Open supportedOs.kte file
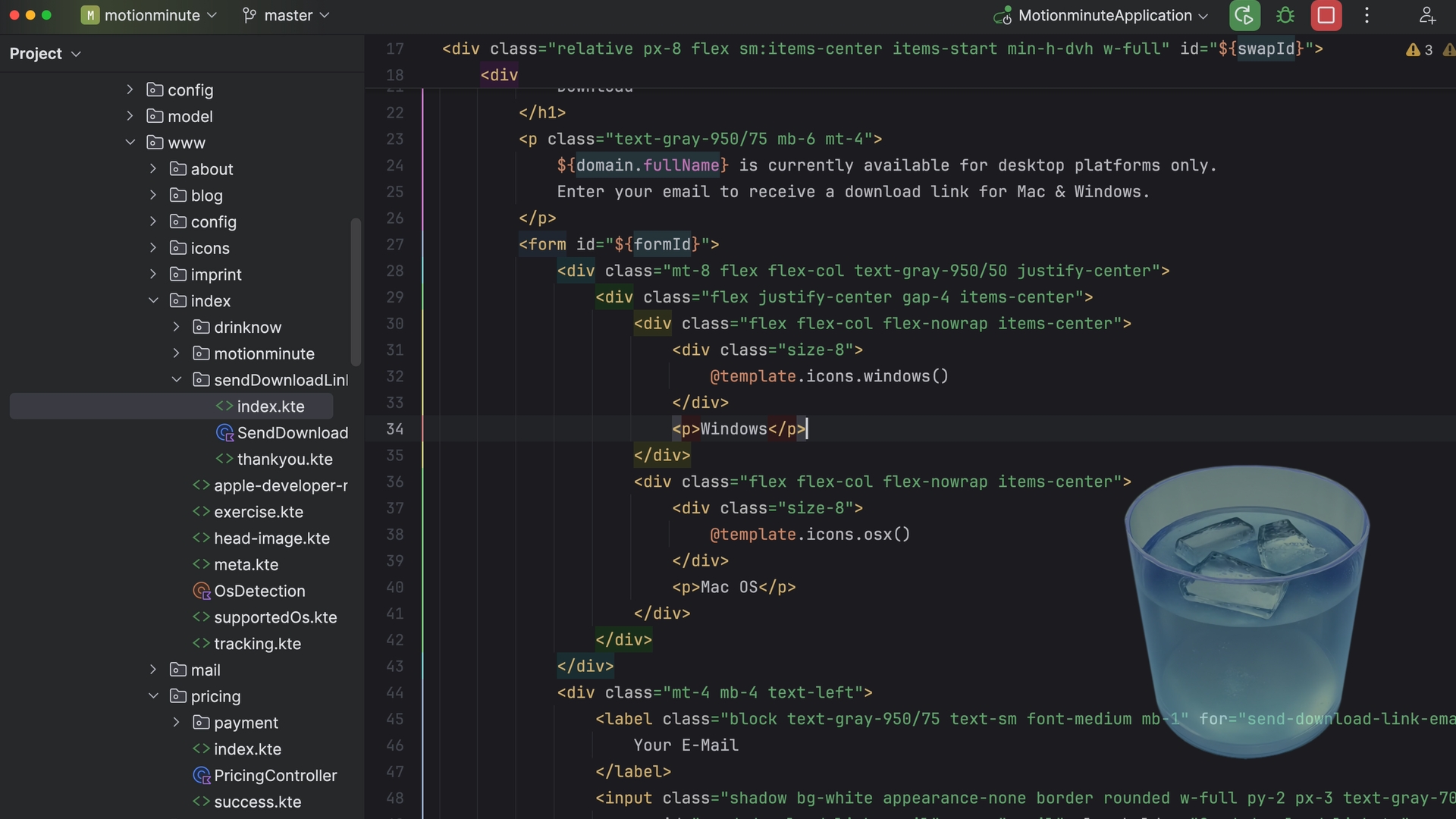 275,617
